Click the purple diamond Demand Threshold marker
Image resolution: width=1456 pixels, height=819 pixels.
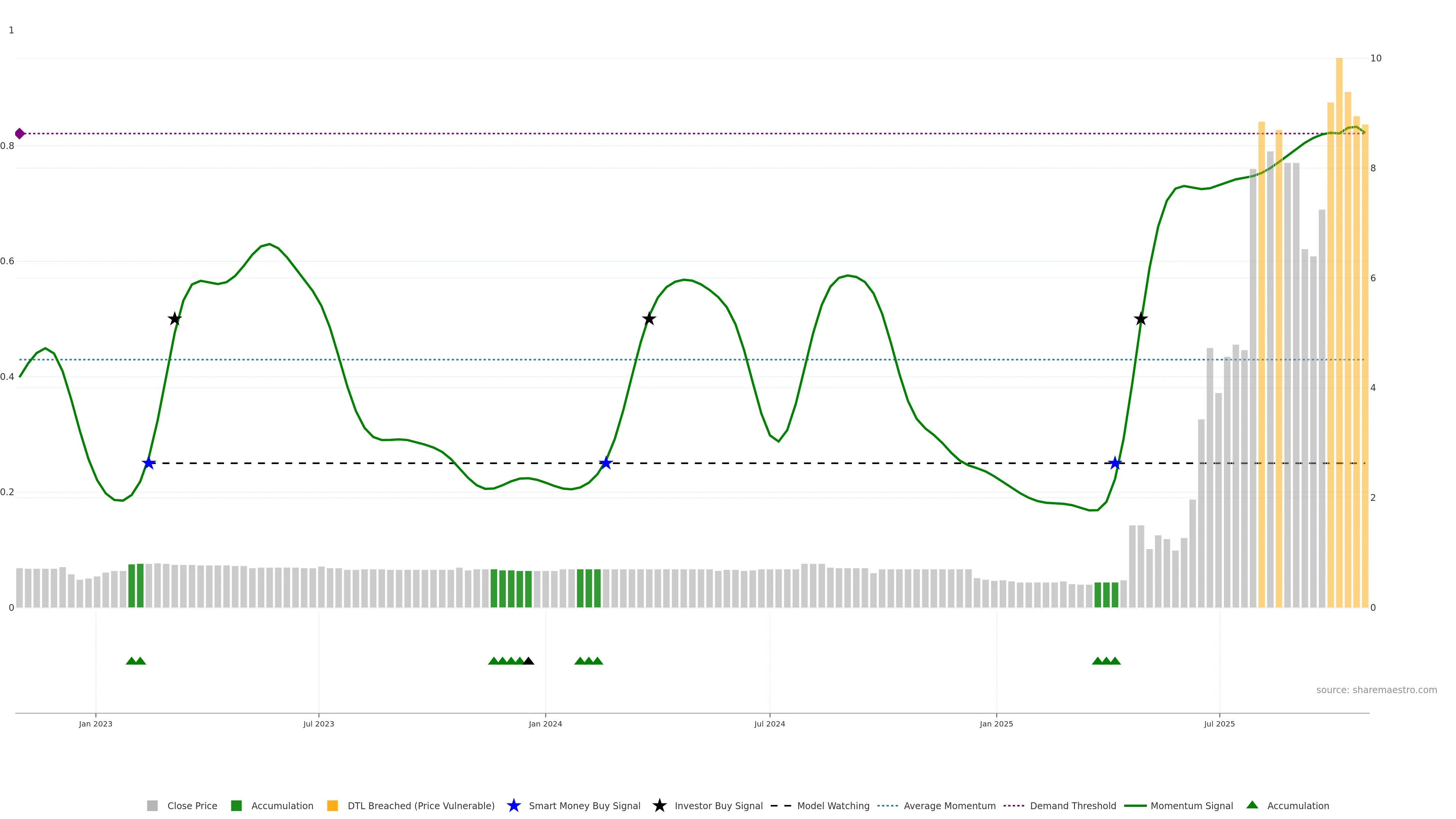20,134
